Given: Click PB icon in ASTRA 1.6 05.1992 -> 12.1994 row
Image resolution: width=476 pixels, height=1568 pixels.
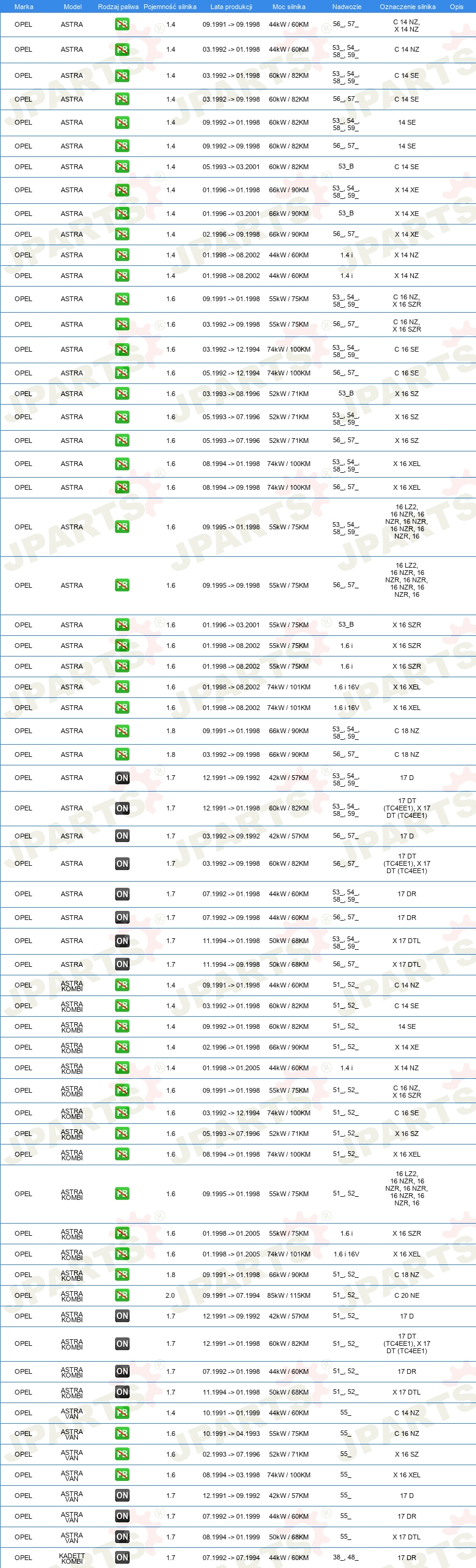Looking at the screenshot, I should [122, 373].
